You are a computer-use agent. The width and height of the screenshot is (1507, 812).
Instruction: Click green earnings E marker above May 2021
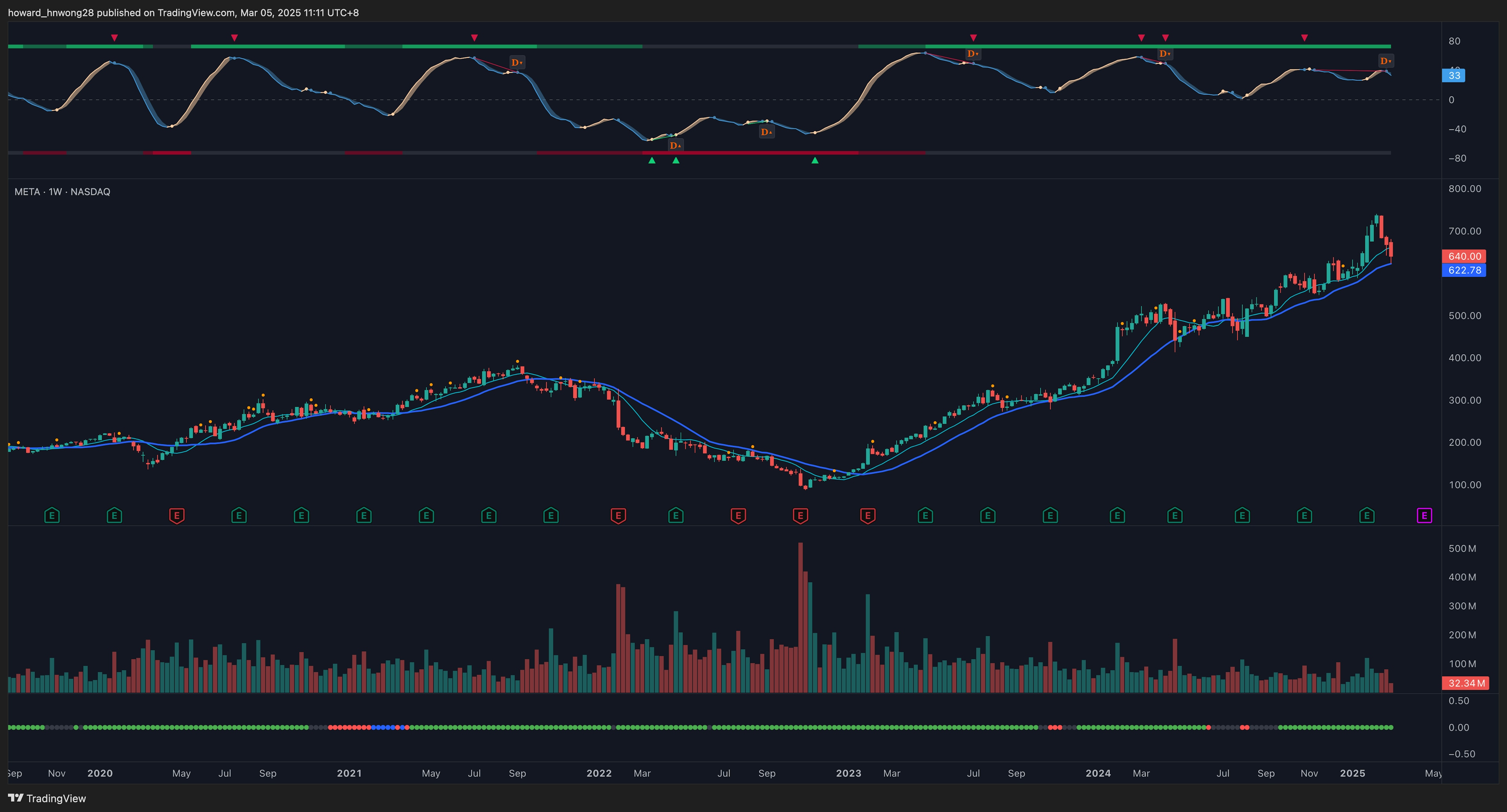tap(427, 515)
